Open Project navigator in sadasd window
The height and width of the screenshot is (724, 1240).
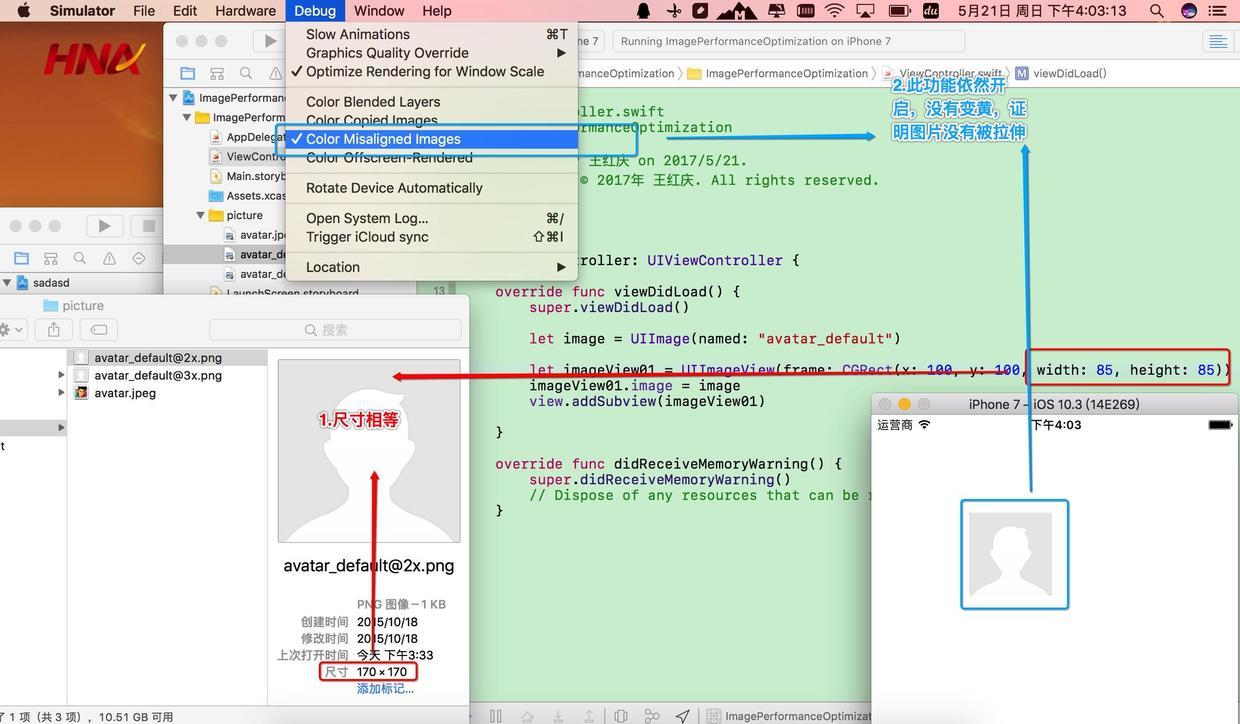21,258
